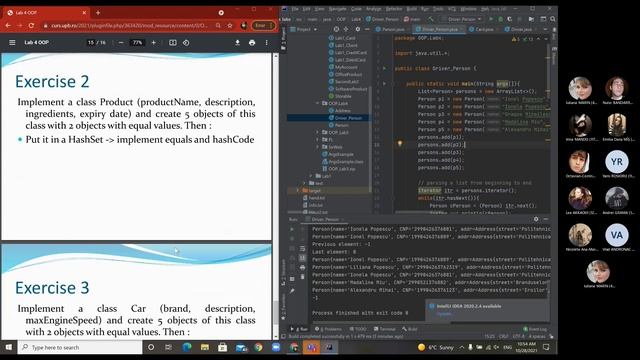Close the Lab 4 OOP browser tab
The width and height of the screenshot is (640, 360).
(x=84, y=13)
